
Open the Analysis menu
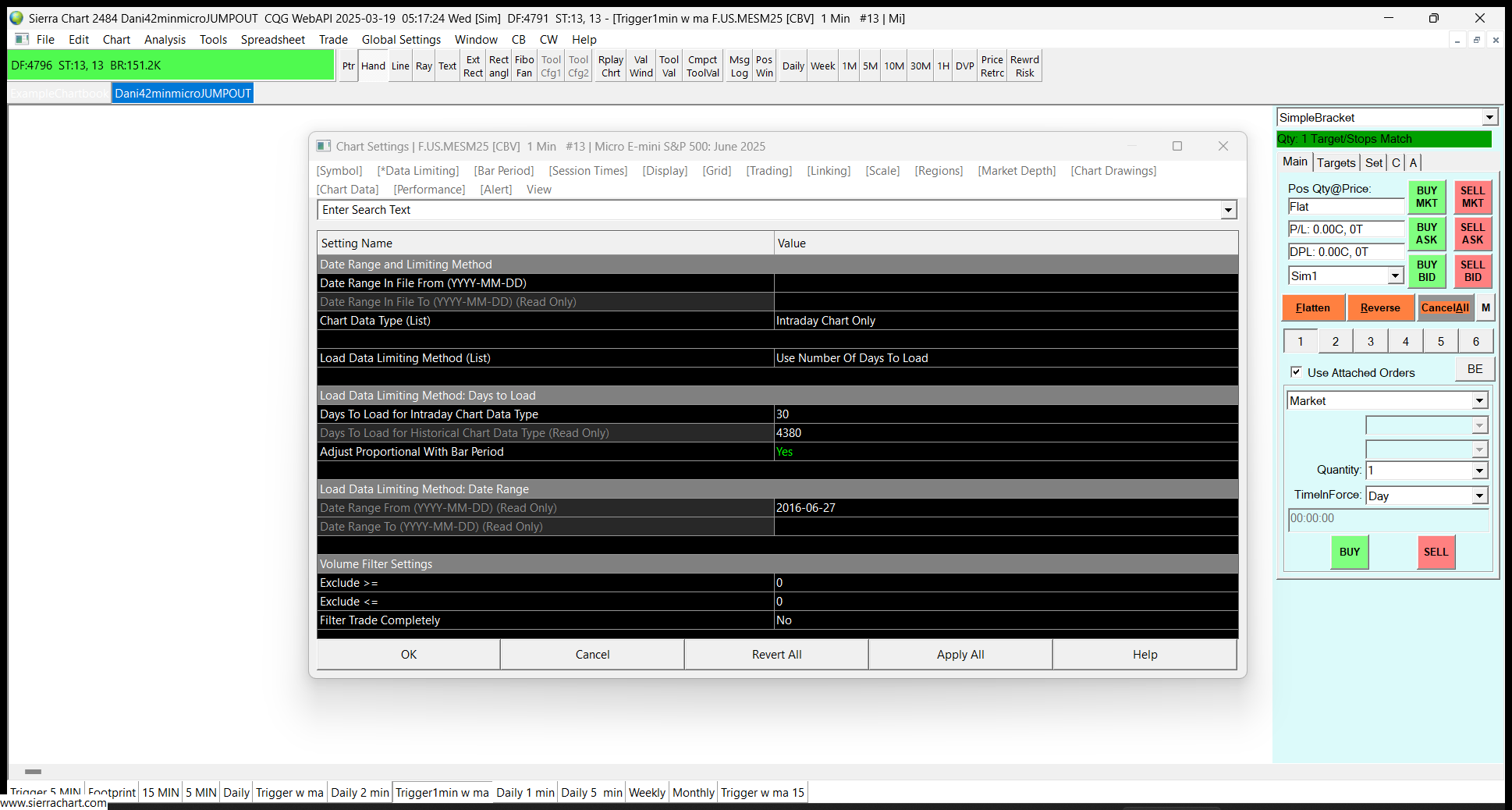click(165, 40)
